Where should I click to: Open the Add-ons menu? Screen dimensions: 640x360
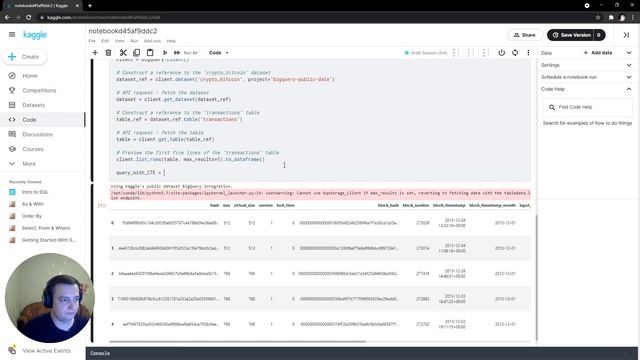(152, 41)
